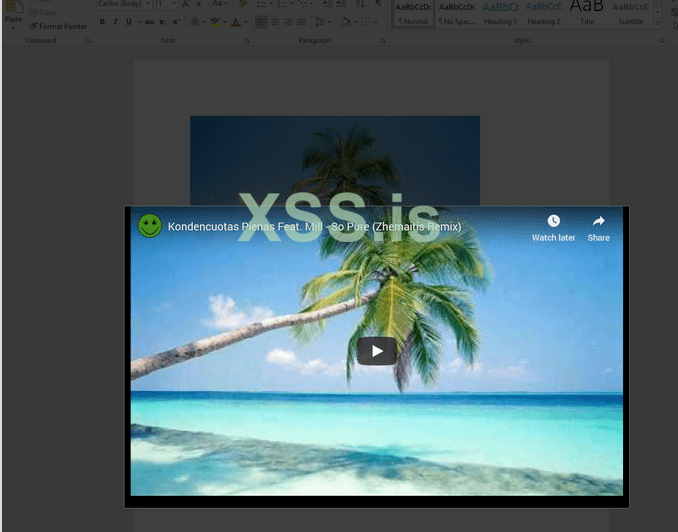This screenshot has height=532, width=678.
Task: Decrease paragraph indent
Action: click(x=328, y=4)
